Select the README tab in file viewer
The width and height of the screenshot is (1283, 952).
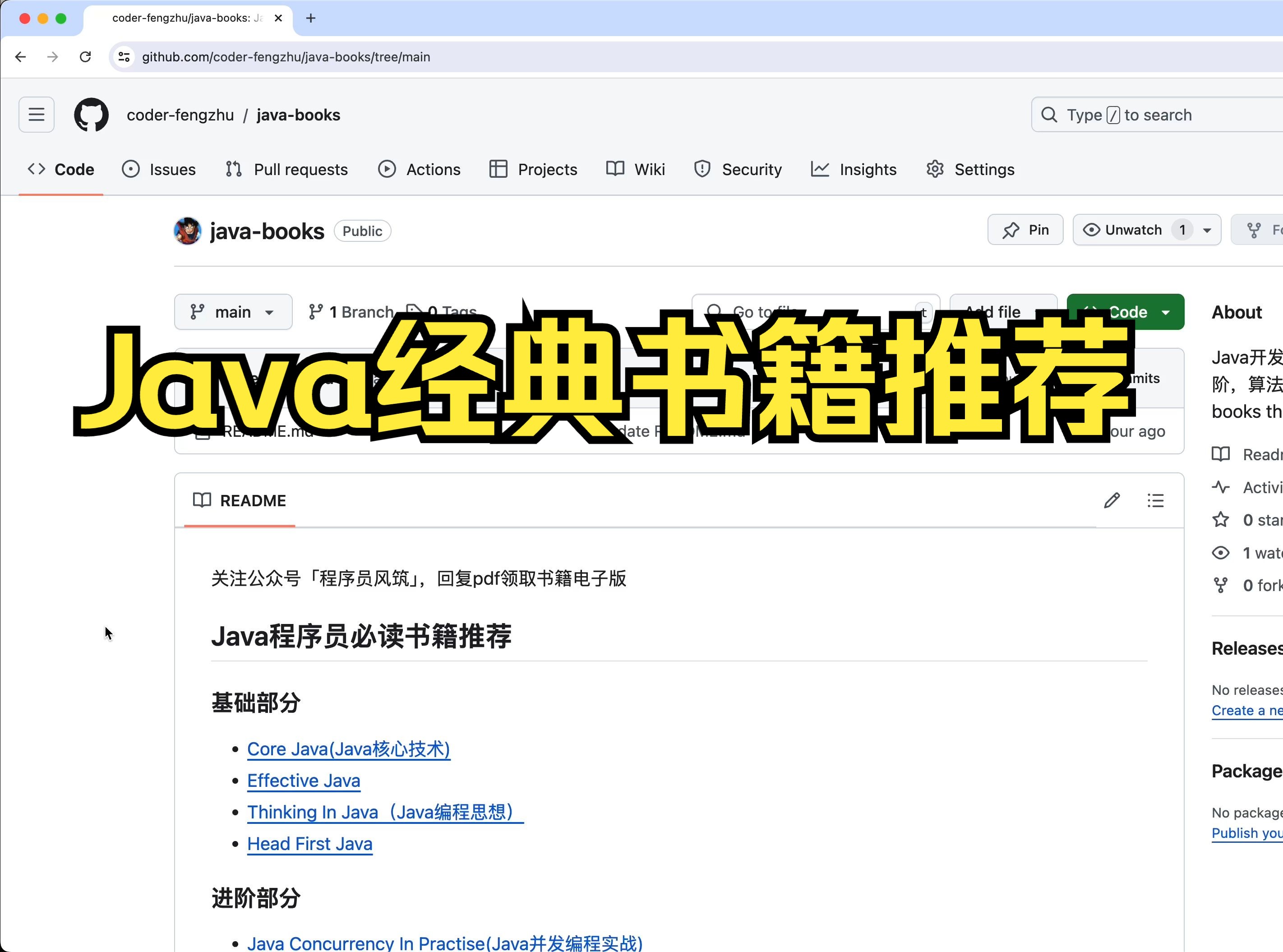[240, 500]
